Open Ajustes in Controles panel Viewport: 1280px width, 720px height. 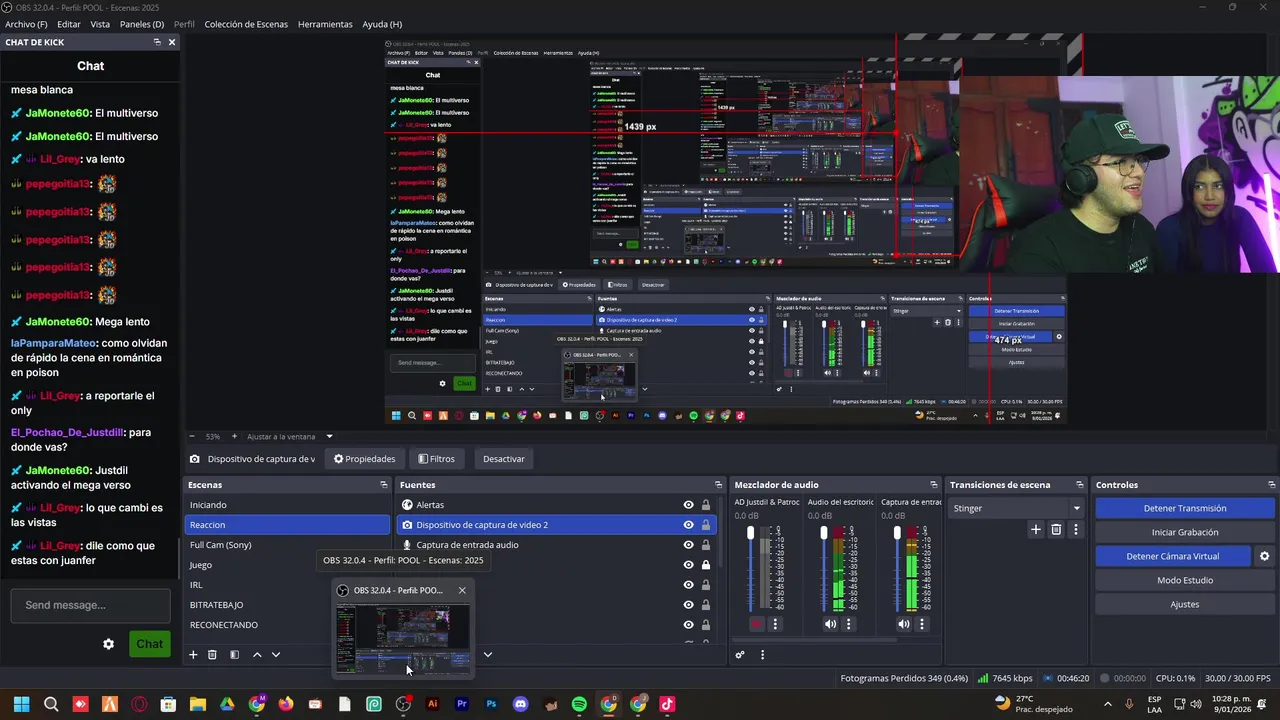[x=1184, y=604]
